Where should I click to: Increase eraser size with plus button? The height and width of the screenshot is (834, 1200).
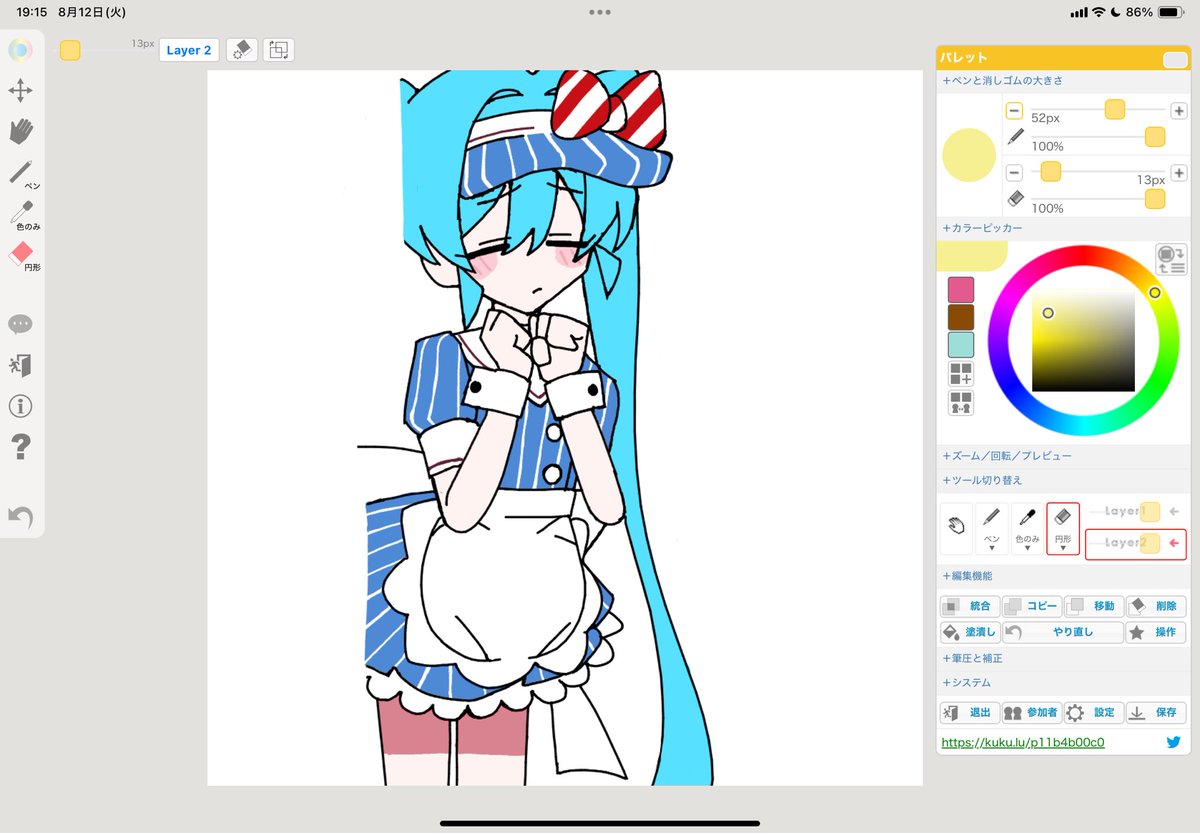point(1179,172)
